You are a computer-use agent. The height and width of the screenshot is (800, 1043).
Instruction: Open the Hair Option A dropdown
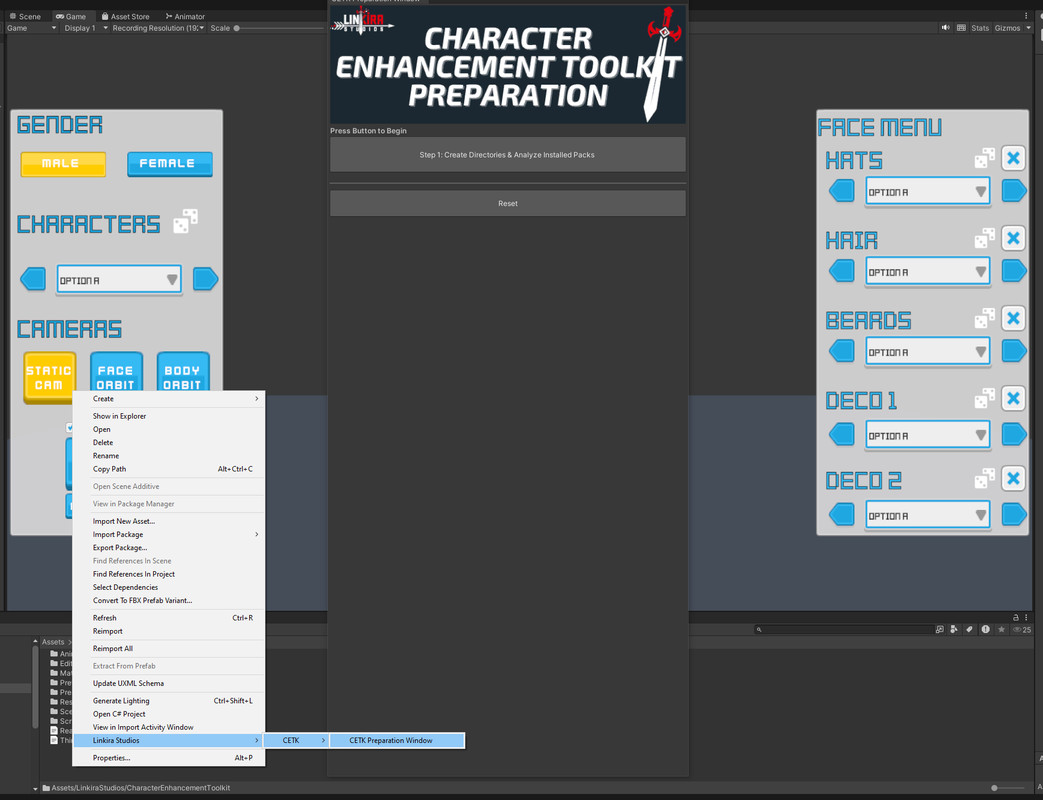point(927,271)
